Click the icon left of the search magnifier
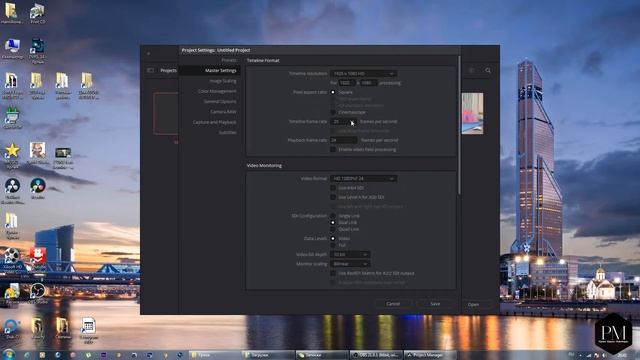 (471, 71)
